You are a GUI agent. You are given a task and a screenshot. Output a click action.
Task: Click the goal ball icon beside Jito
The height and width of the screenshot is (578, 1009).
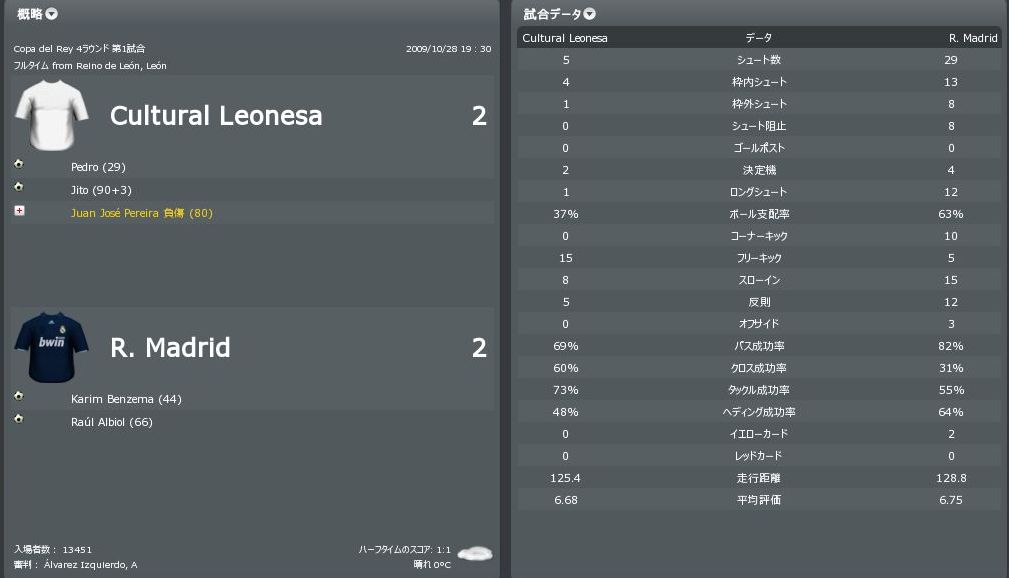pos(19,187)
